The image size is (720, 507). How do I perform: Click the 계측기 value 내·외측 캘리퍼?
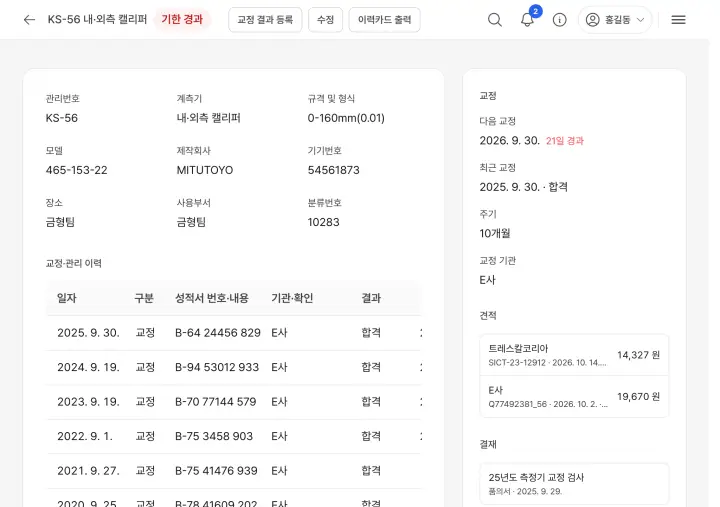(208, 118)
